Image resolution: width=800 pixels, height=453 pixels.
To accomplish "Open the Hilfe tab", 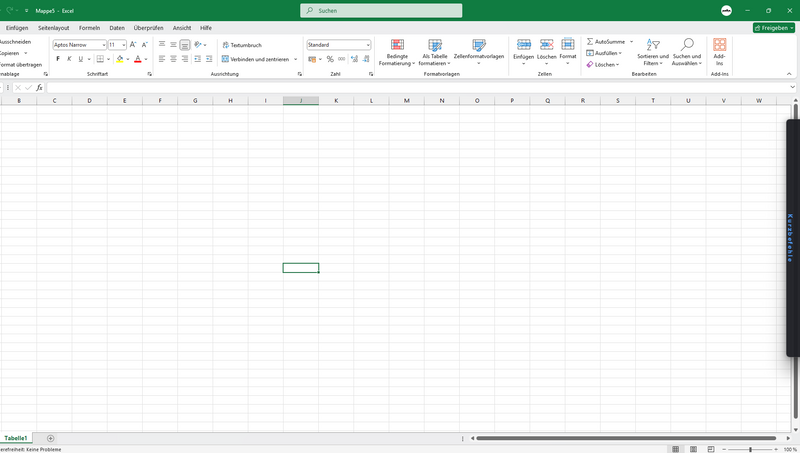I will pos(206,28).
